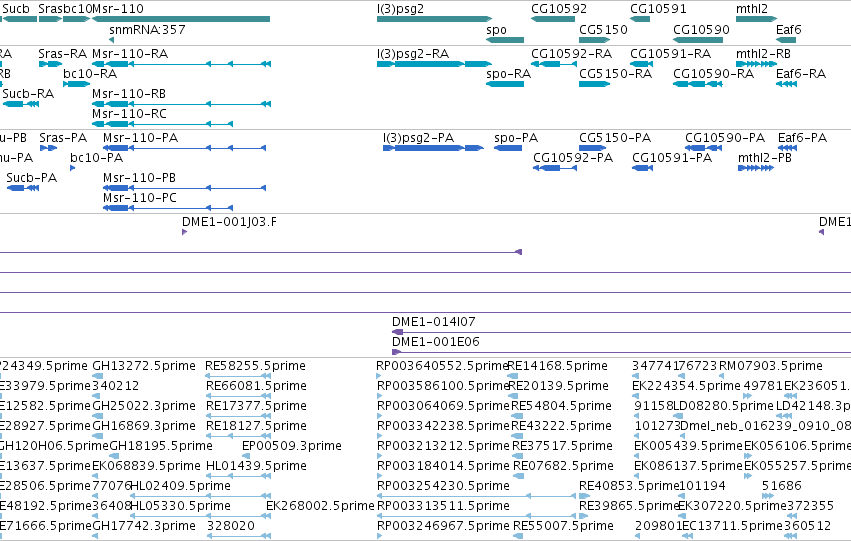851x541 pixels.
Task: Select the Msr-110 gene label in top track
Action: [118, 9]
